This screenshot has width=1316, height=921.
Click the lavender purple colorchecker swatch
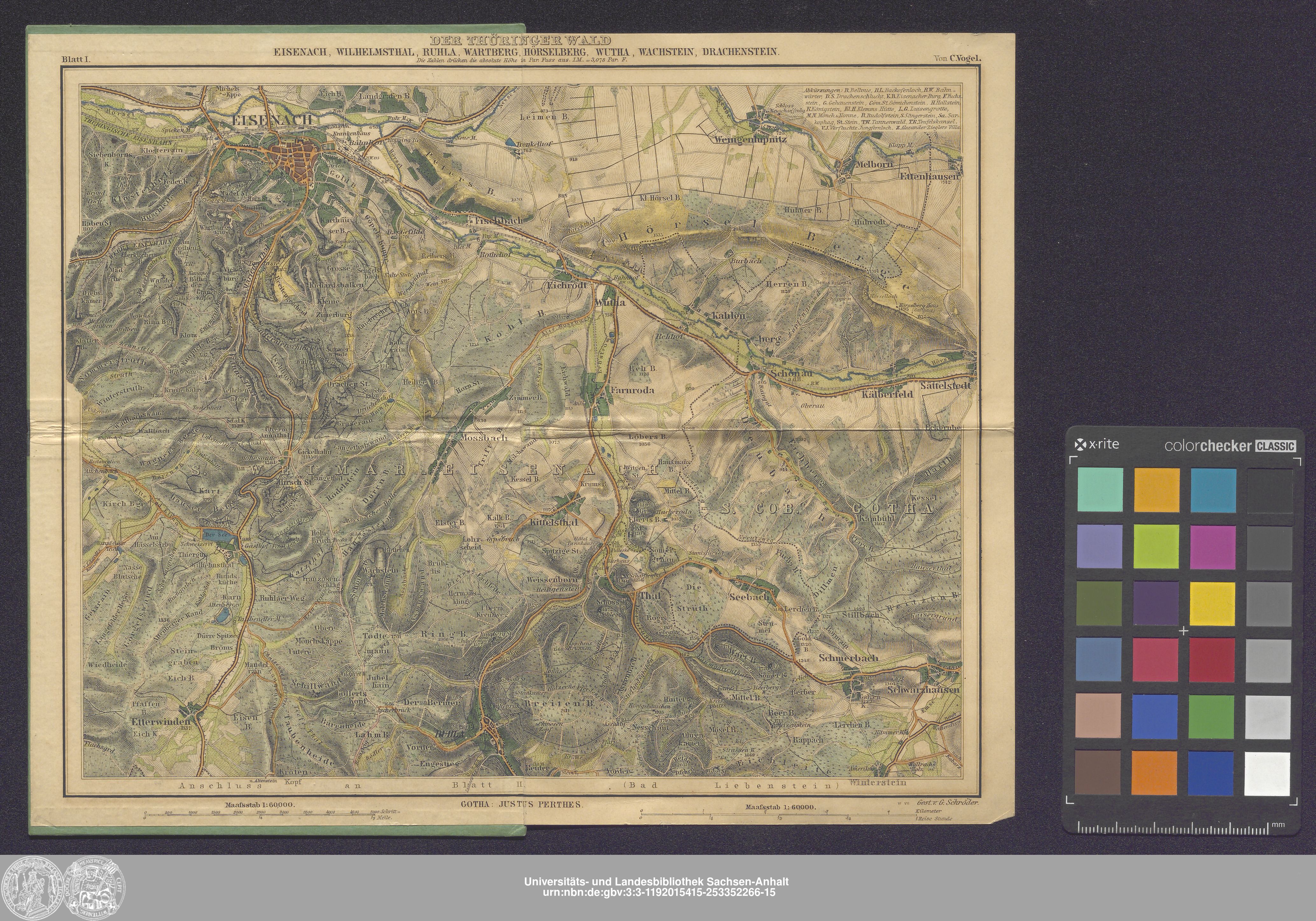1100,547
